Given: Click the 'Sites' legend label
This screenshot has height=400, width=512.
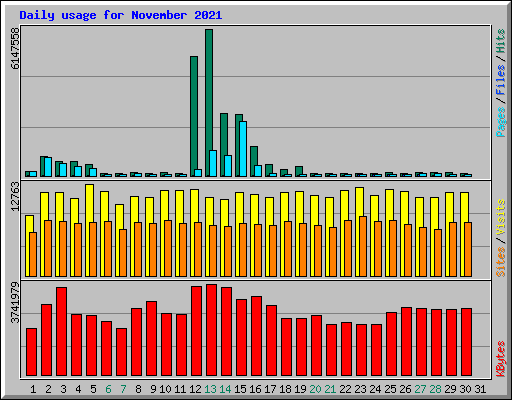Looking at the screenshot, I should tap(500, 262).
